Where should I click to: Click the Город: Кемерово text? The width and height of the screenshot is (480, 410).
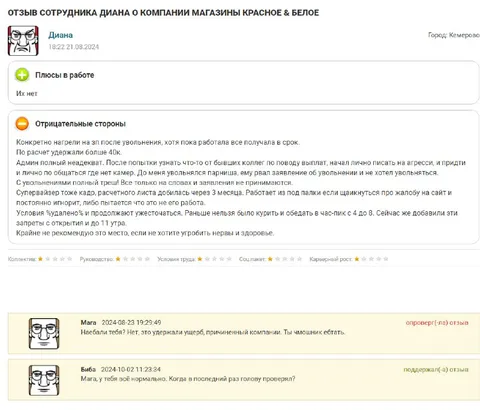(x=454, y=35)
